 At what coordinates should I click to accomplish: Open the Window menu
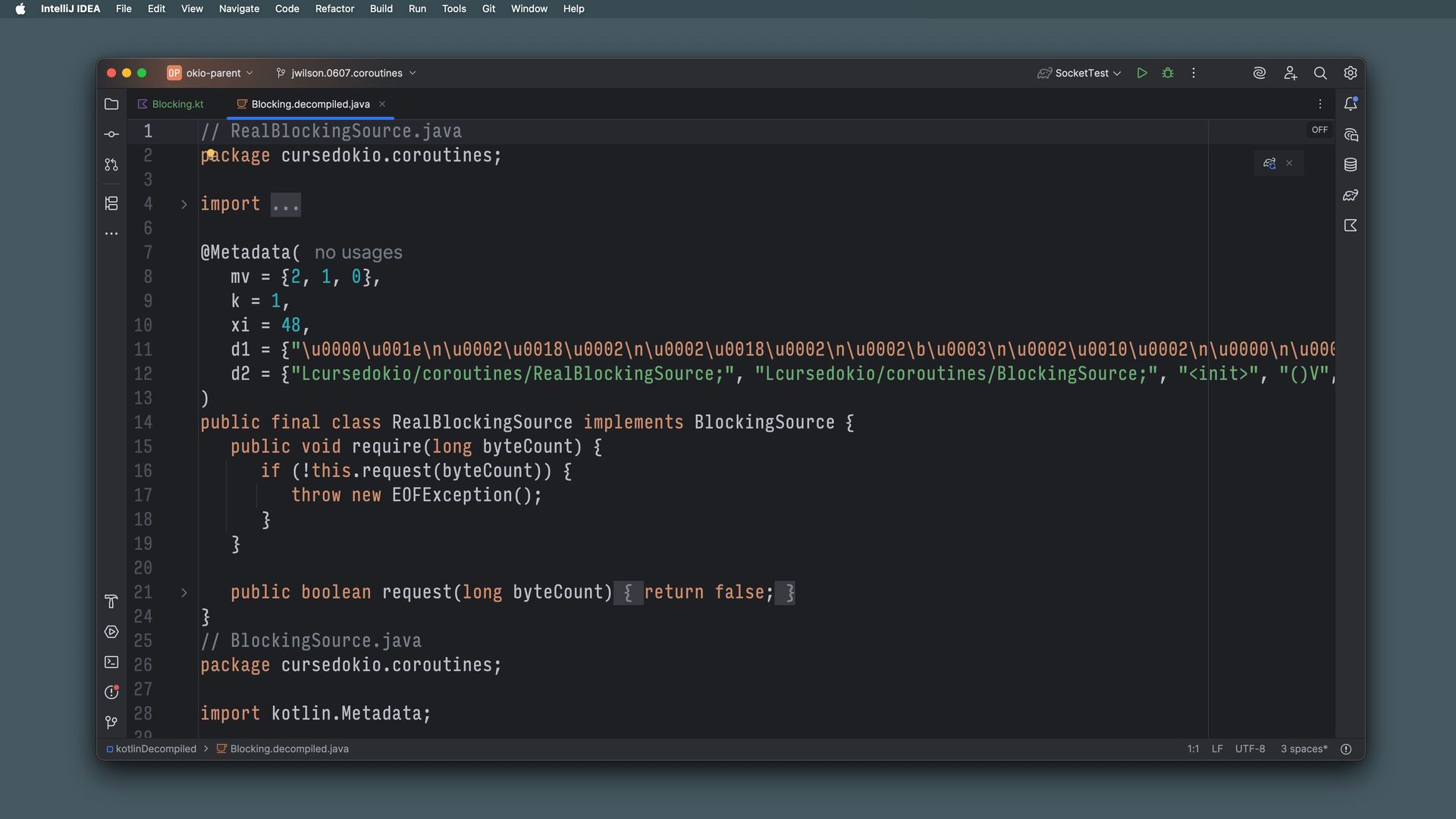pyautogui.click(x=529, y=8)
